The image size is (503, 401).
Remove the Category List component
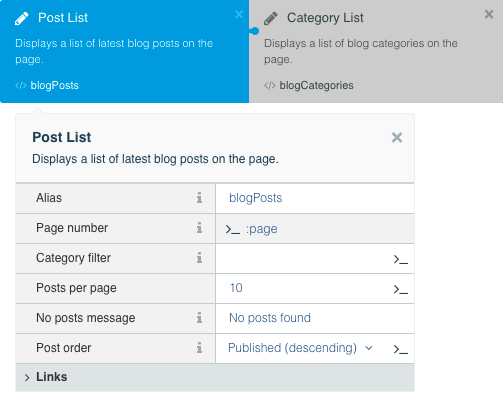(489, 14)
